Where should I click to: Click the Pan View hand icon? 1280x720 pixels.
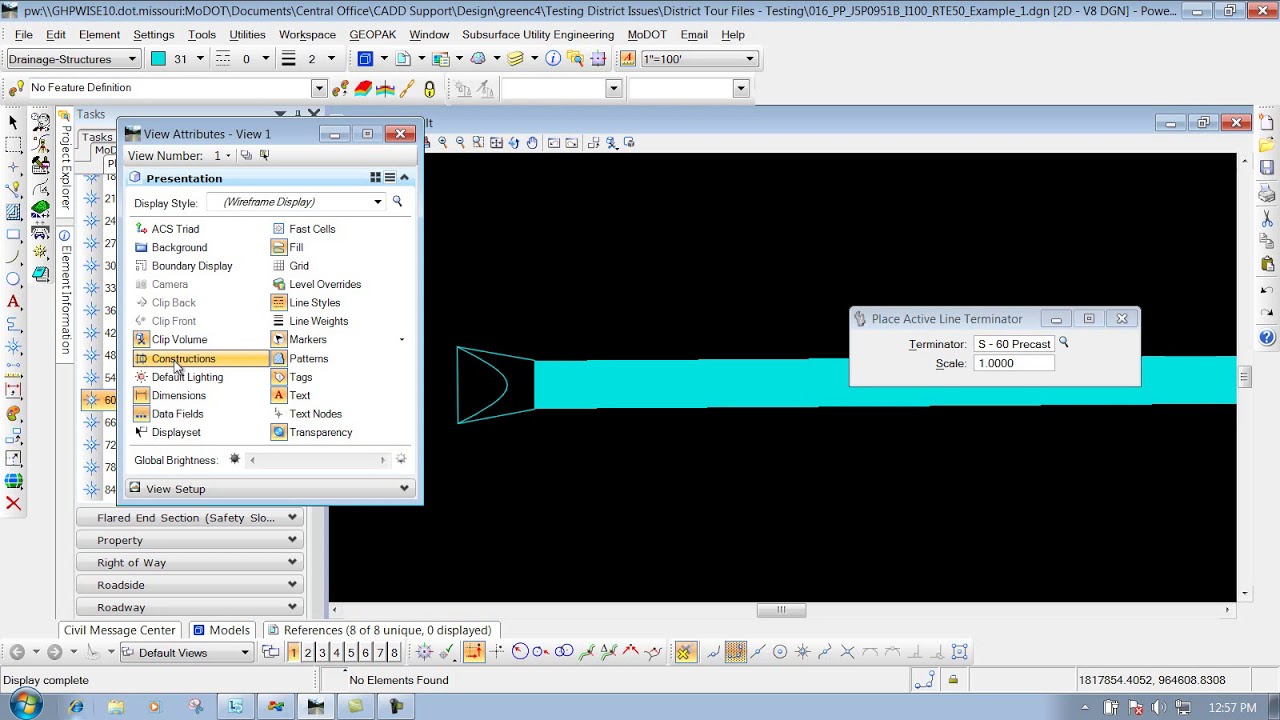point(532,143)
